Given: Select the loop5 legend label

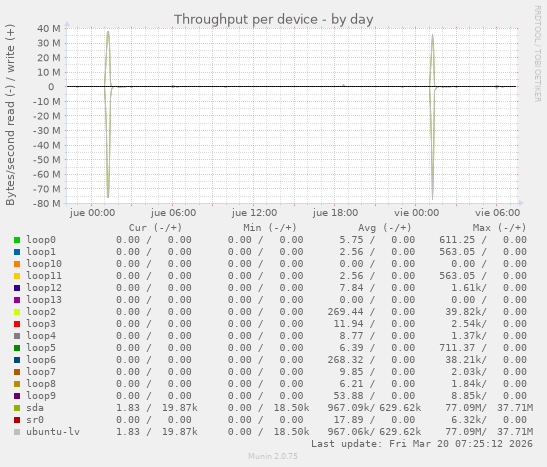Looking at the screenshot, I should [41, 348].
